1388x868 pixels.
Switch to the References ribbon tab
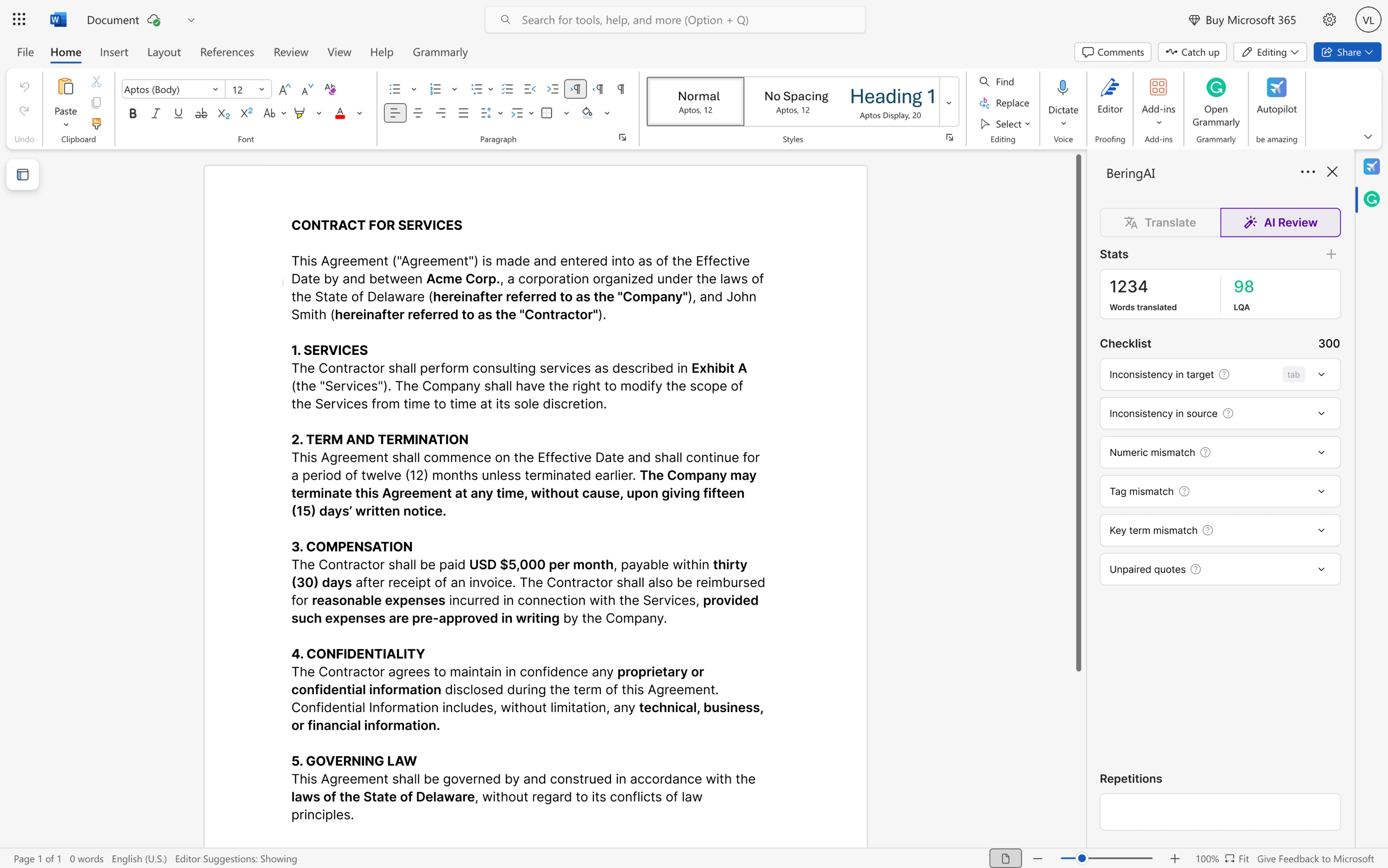[227, 52]
